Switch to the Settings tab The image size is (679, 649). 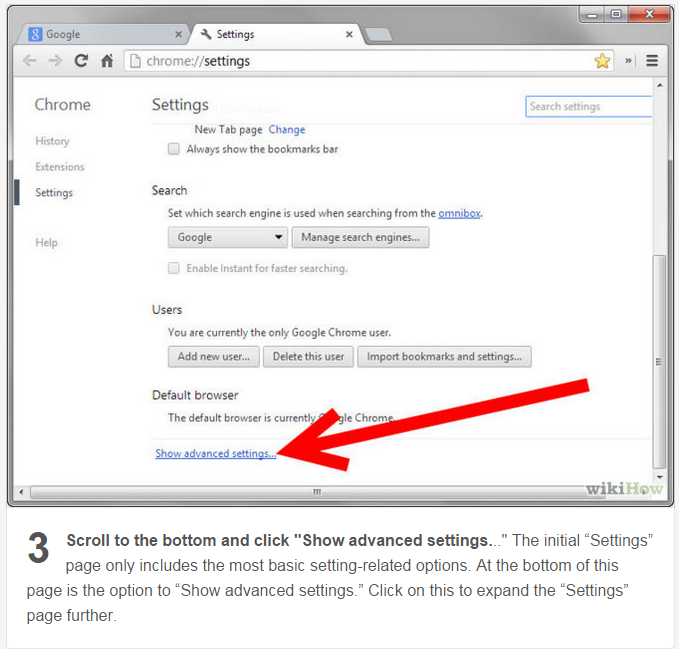click(277, 34)
